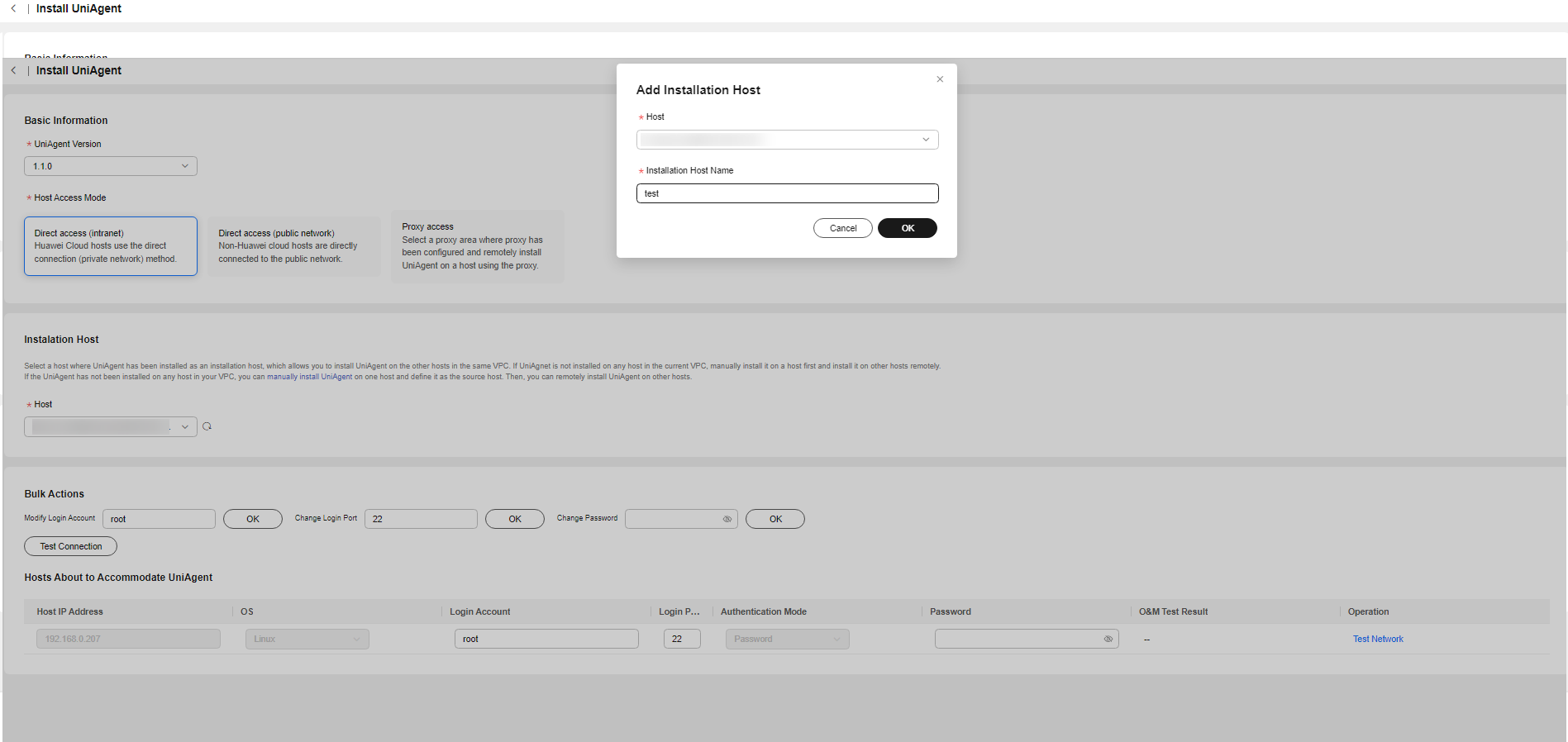This screenshot has width=1568, height=742.
Task: Close the Add Installation Host dialog
Action: (x=940, y=79)
